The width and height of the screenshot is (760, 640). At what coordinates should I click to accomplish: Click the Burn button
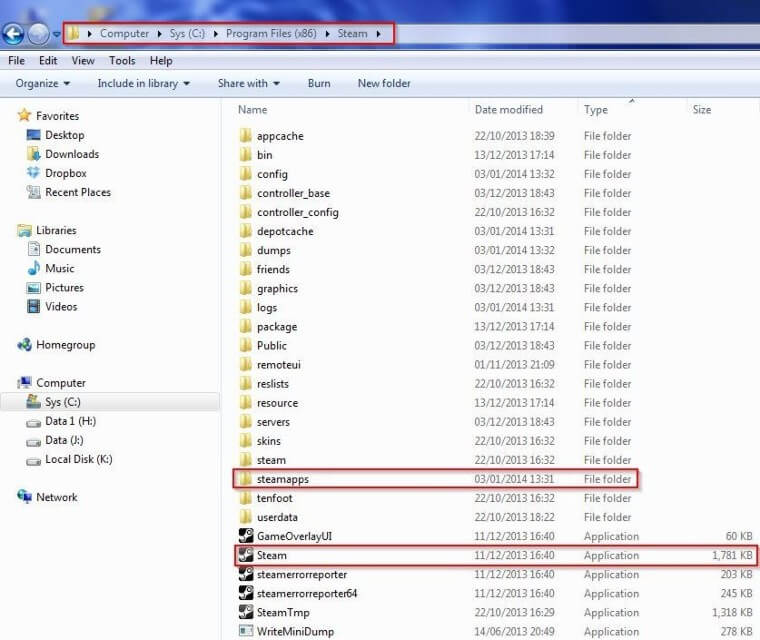pos(319,83)
